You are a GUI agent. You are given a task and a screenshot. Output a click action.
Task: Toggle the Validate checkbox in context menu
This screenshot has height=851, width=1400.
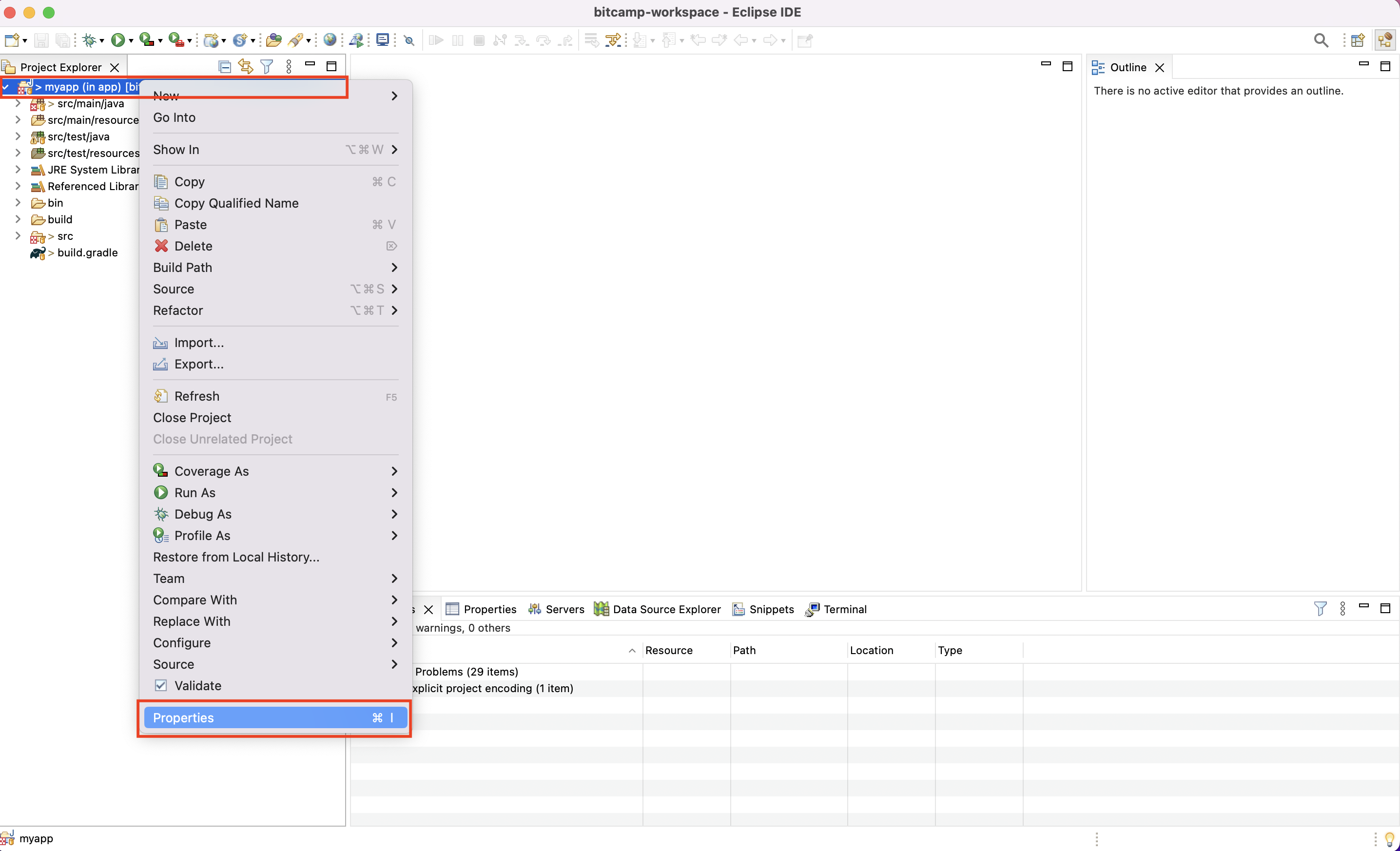coord(161,685)
